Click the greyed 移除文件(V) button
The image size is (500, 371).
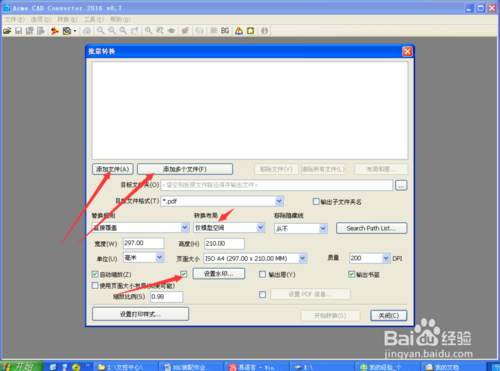[276, 169]
